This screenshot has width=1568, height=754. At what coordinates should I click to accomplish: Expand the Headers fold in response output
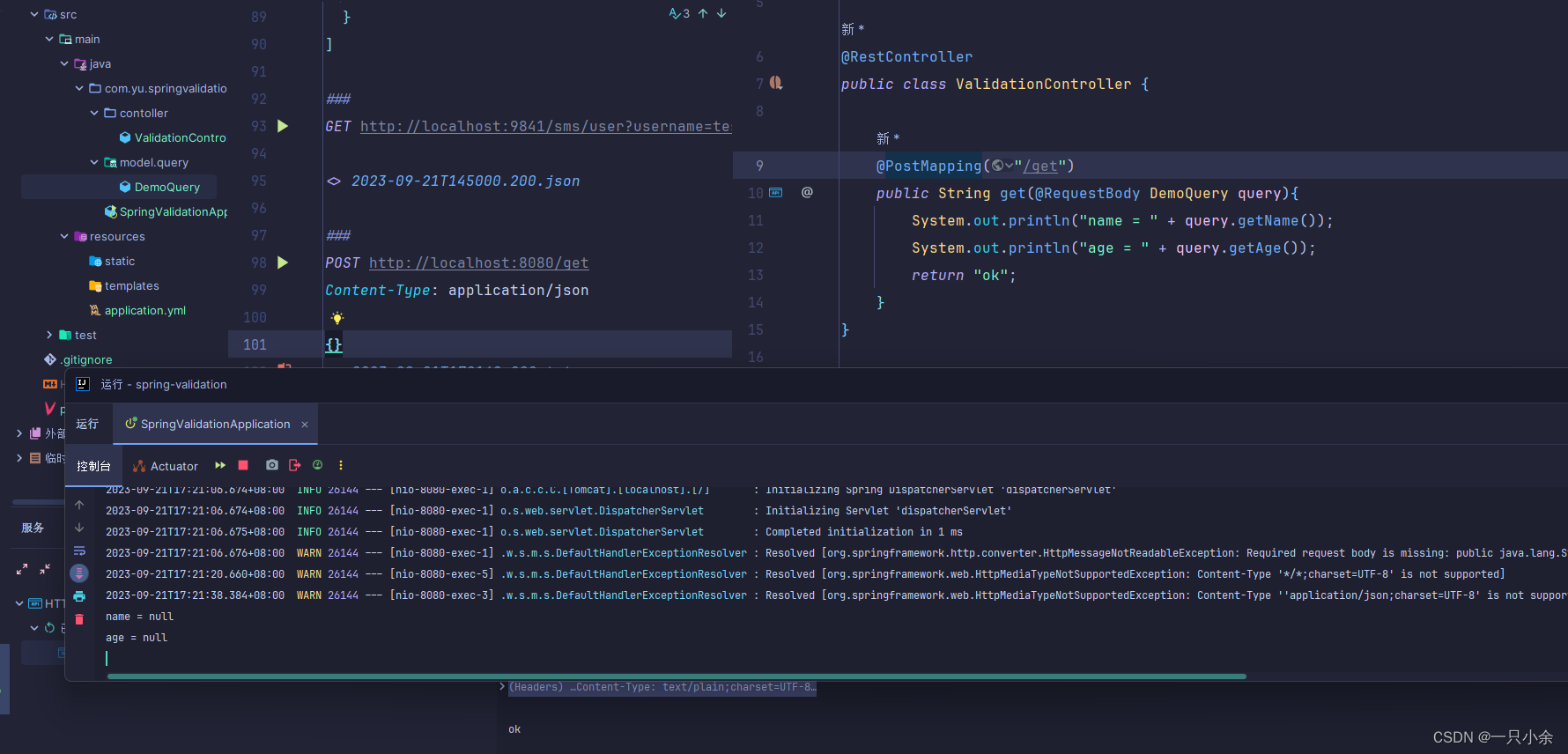[x=502, y=686]
